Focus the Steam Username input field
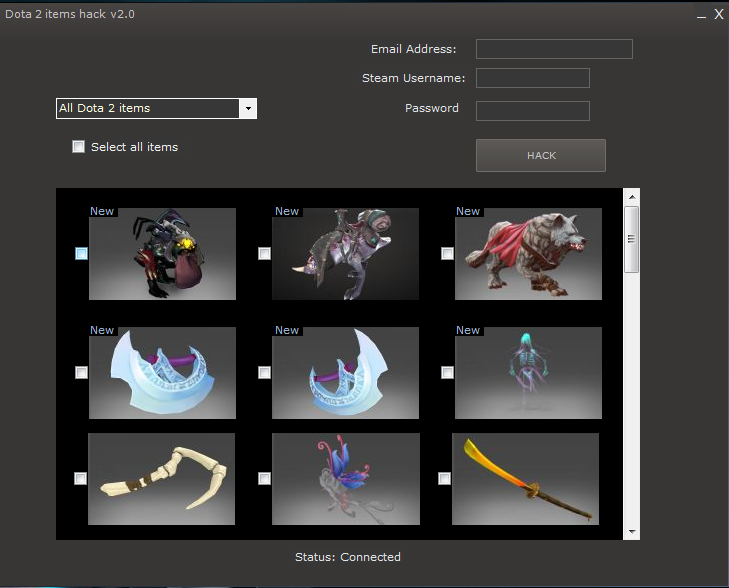Viewport: 729px width, 588px height. click(x=533, y=78)
